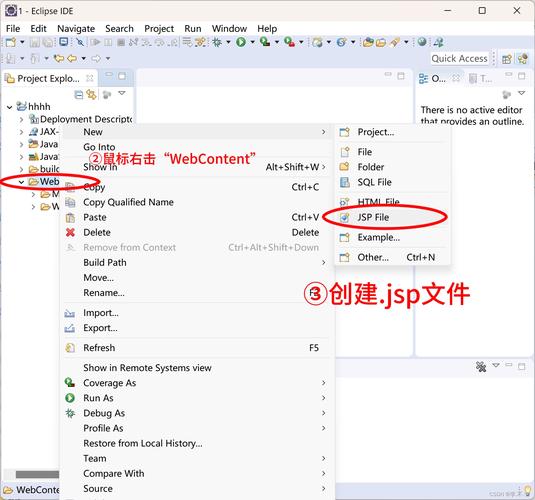Open Run As submenu
This screenshot has height=500, width=535.
[197, 398]
